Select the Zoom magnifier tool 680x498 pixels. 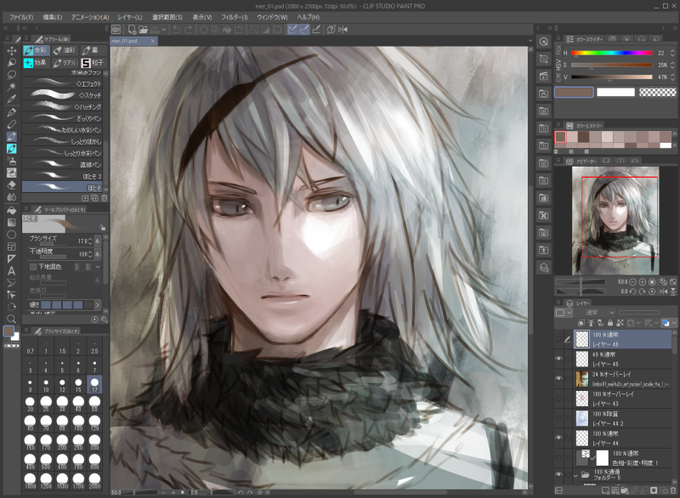pos(12,319)
